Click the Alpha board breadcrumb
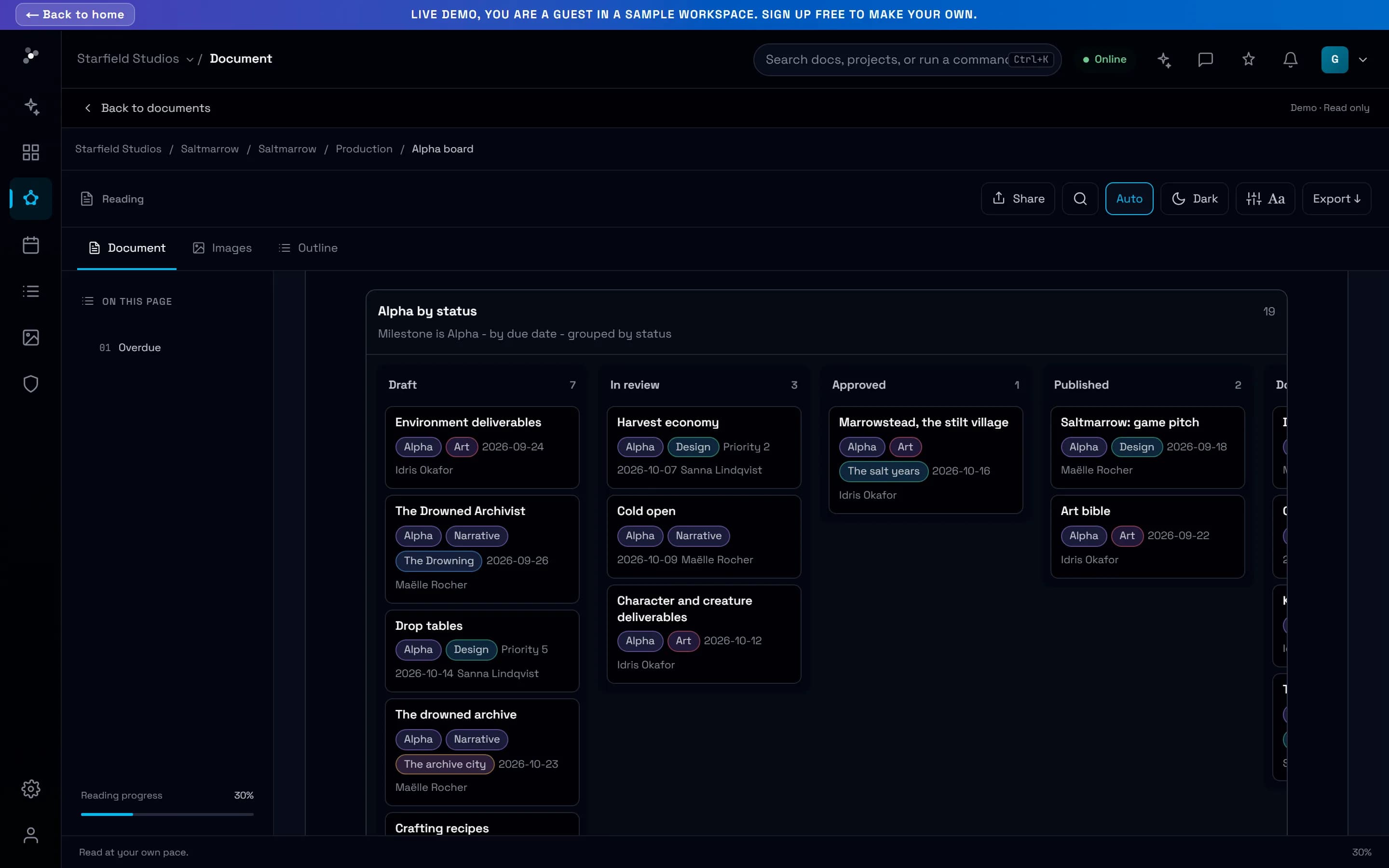This screenshot has height=868, width=1389. click(x=443, y=149)
